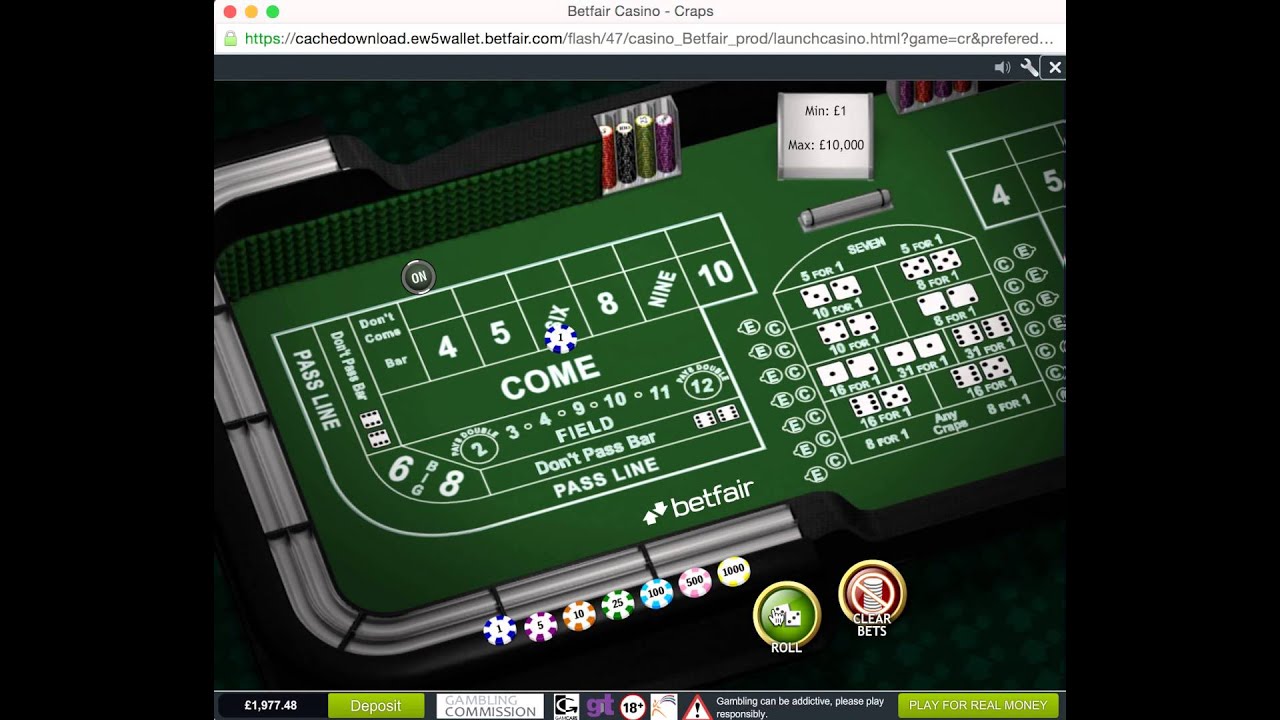Click the £1,977.48 balance display
The width and height of the screenshot is (1280, 720).
(x=271, y=706)
